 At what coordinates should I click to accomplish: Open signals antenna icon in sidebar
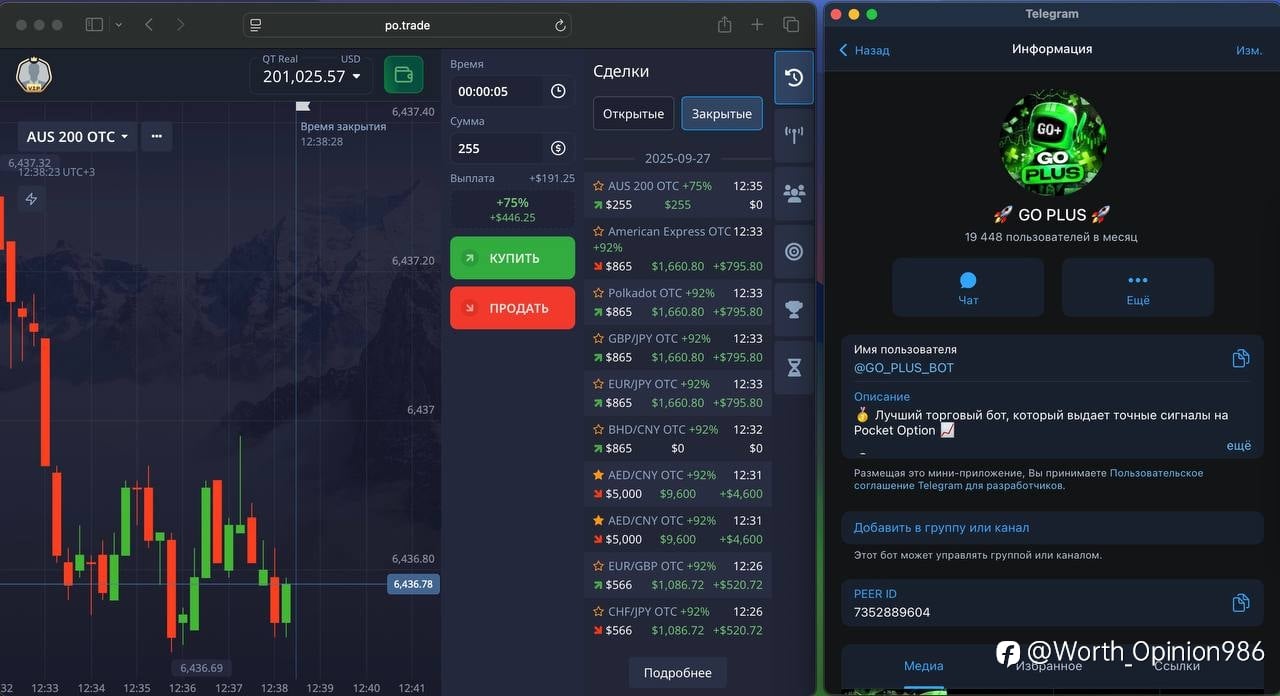794,136
